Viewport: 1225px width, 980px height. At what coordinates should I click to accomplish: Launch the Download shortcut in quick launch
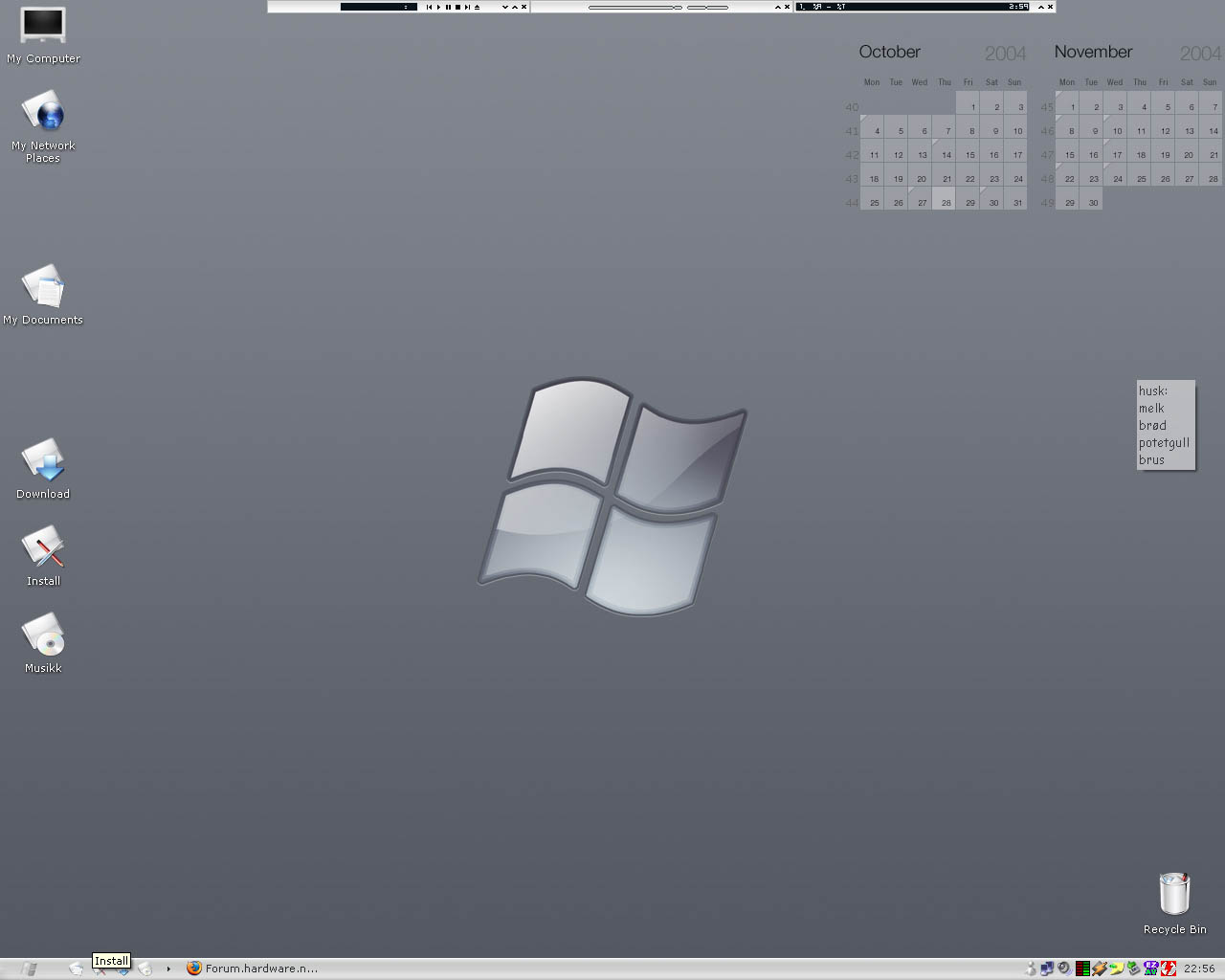pos(122,970)
